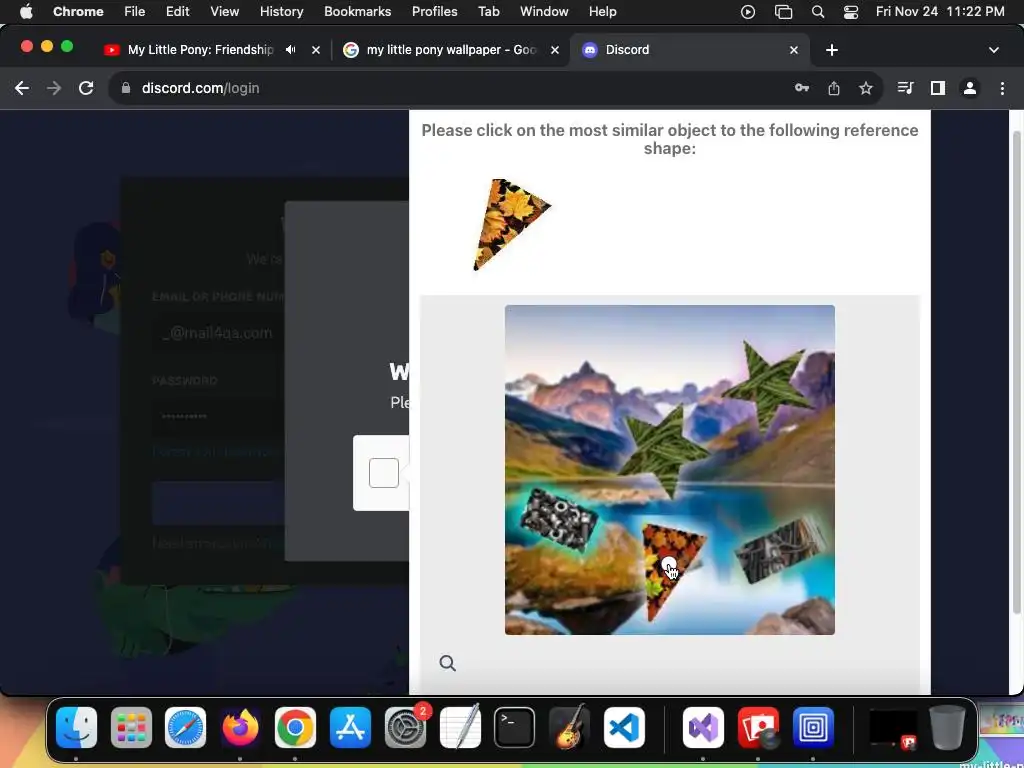The image size is (1024, 768).
Task: Open GarageBand from the Dock
Action: 569,727
